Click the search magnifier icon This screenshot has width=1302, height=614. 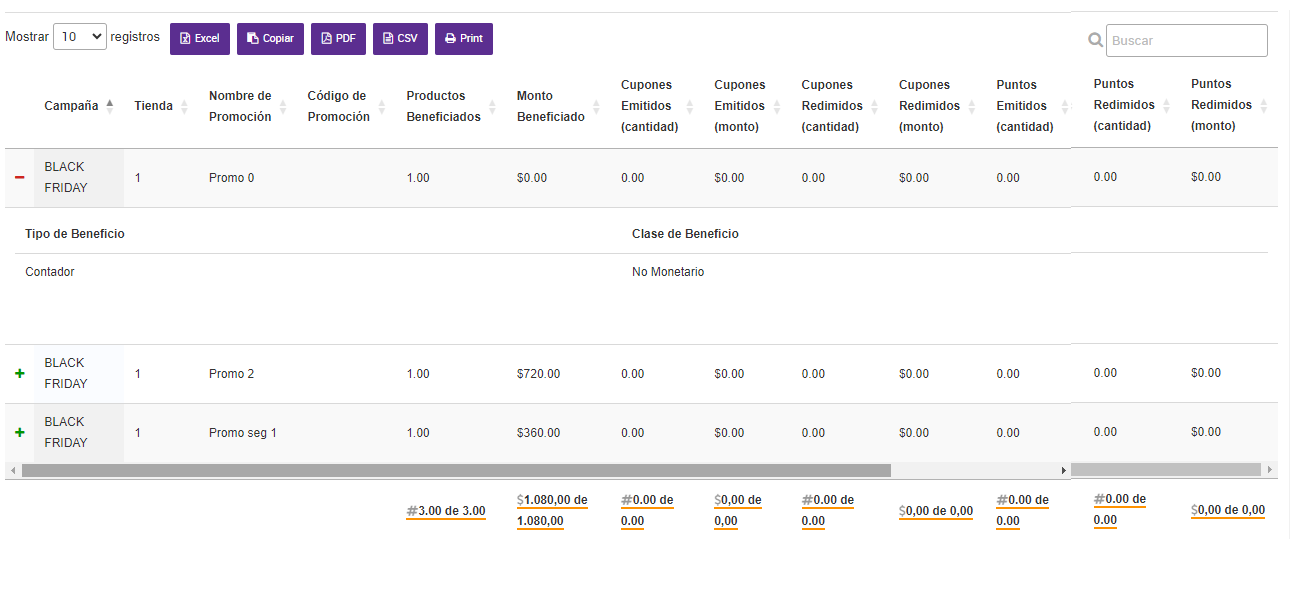click(1095, 40)
